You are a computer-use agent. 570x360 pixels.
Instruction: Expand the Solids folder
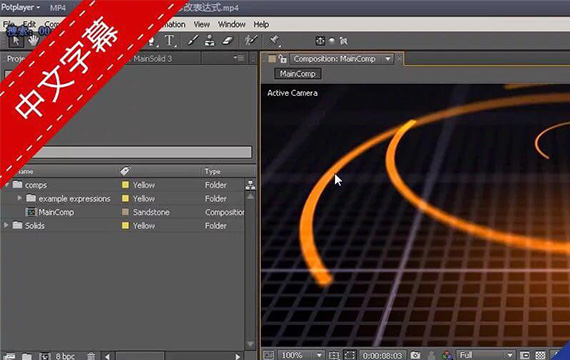6,225
